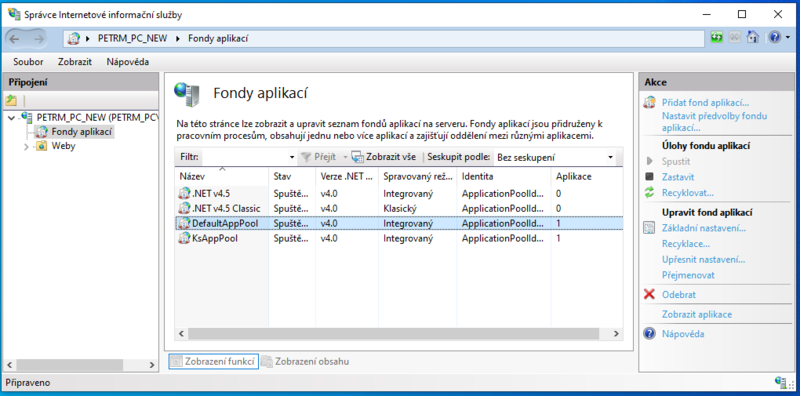Click the Back navigation arrow
800x396 pixels.
point(14,38)
